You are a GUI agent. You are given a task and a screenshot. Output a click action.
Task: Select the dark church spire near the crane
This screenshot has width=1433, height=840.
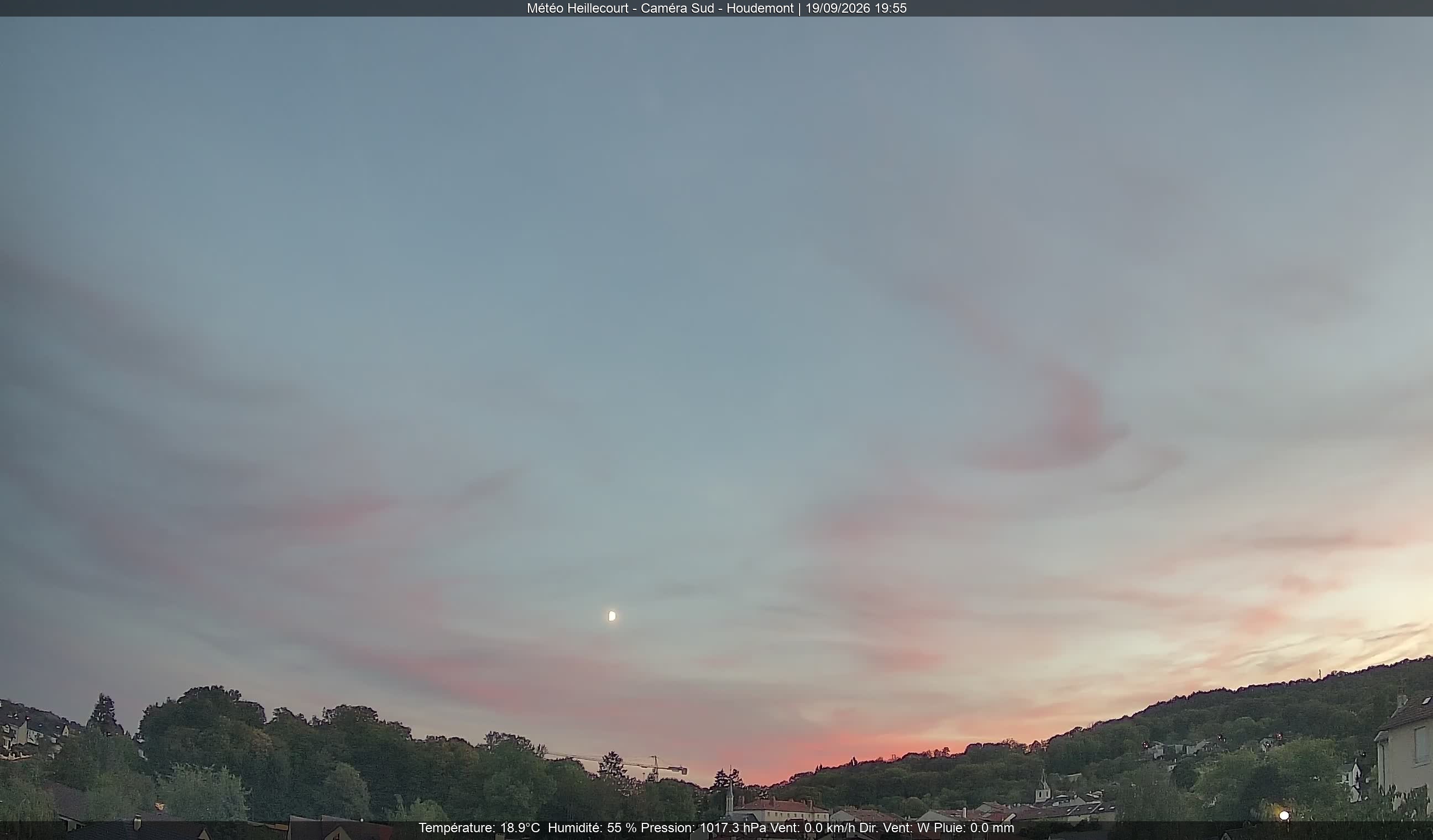pyautogui.click(x=731, y=795)
